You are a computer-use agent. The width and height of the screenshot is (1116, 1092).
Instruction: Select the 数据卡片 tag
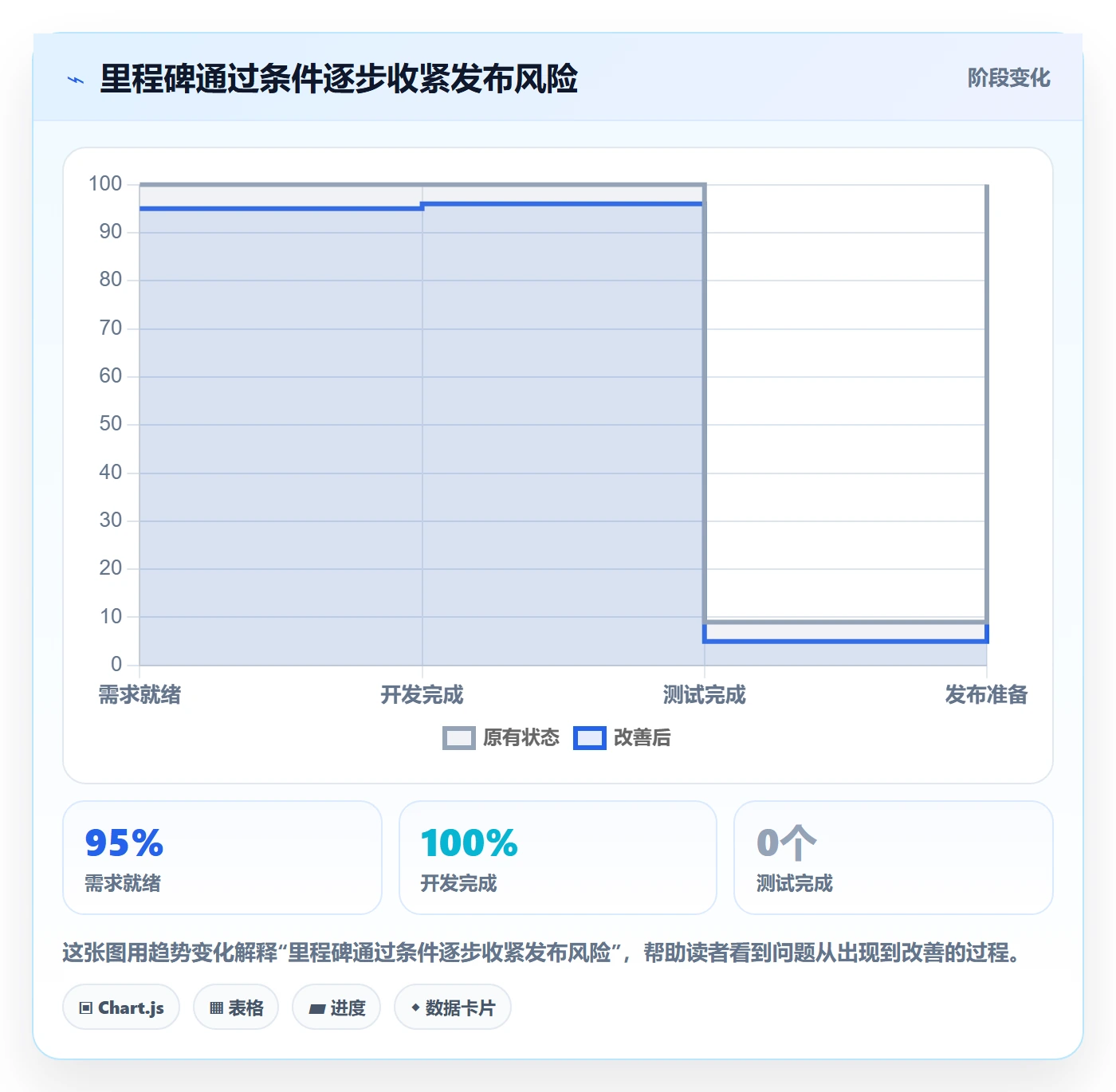(453, 1008)
